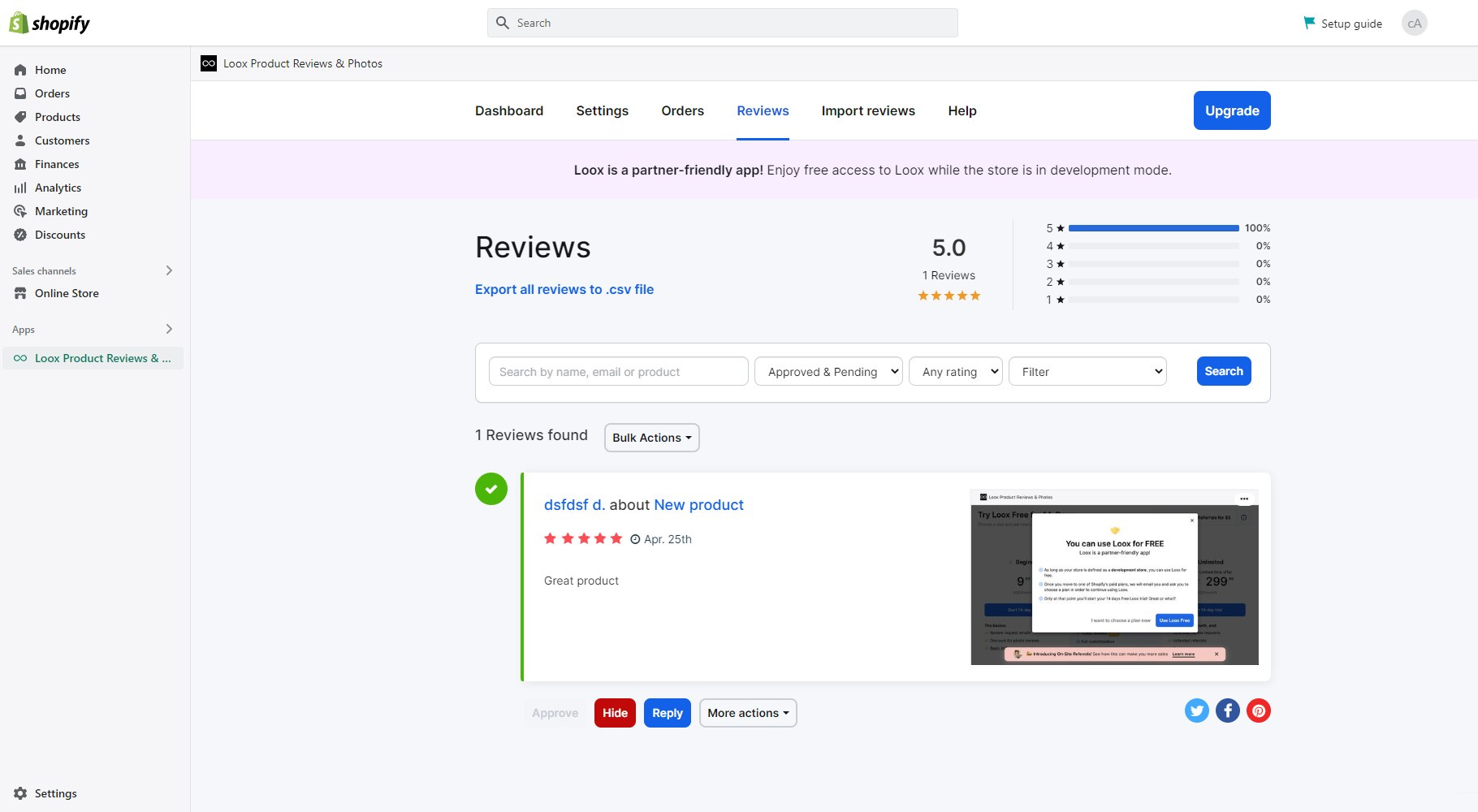
Task: Expand the Apps section chevron
Action: click(x=169, y=329)
